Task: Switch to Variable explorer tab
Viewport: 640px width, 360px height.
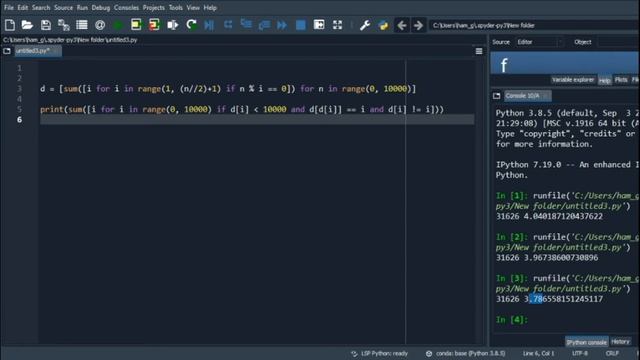Action: point(573,80)
